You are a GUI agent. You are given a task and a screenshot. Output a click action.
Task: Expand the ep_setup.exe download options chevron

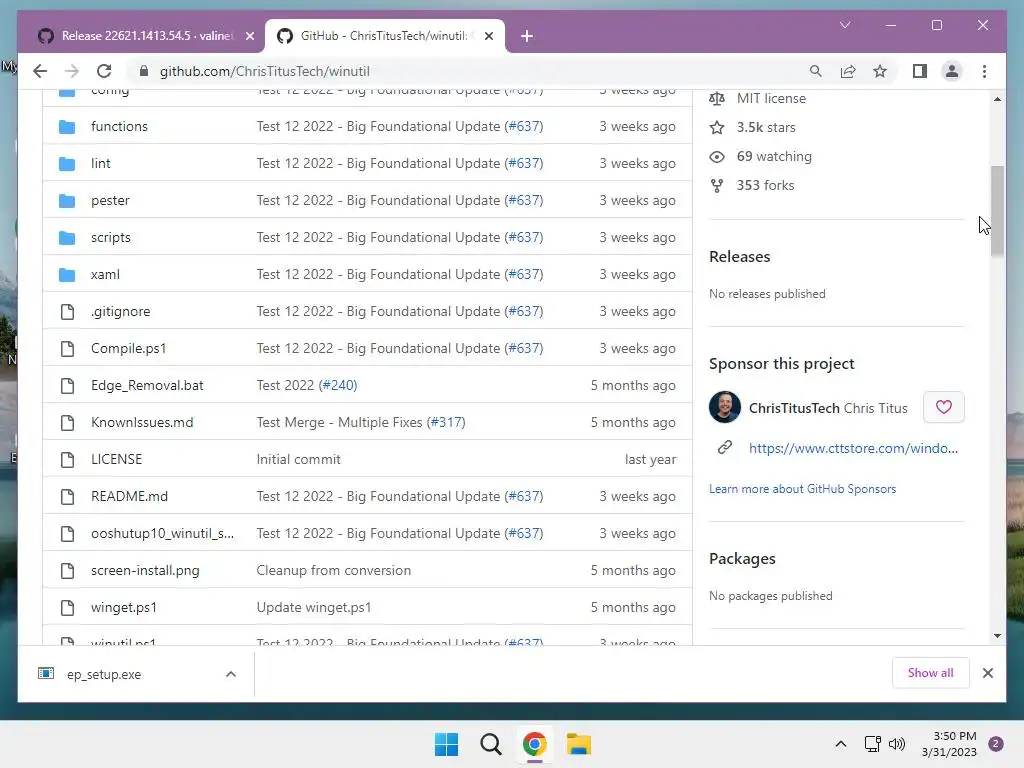tap(231, 674)
